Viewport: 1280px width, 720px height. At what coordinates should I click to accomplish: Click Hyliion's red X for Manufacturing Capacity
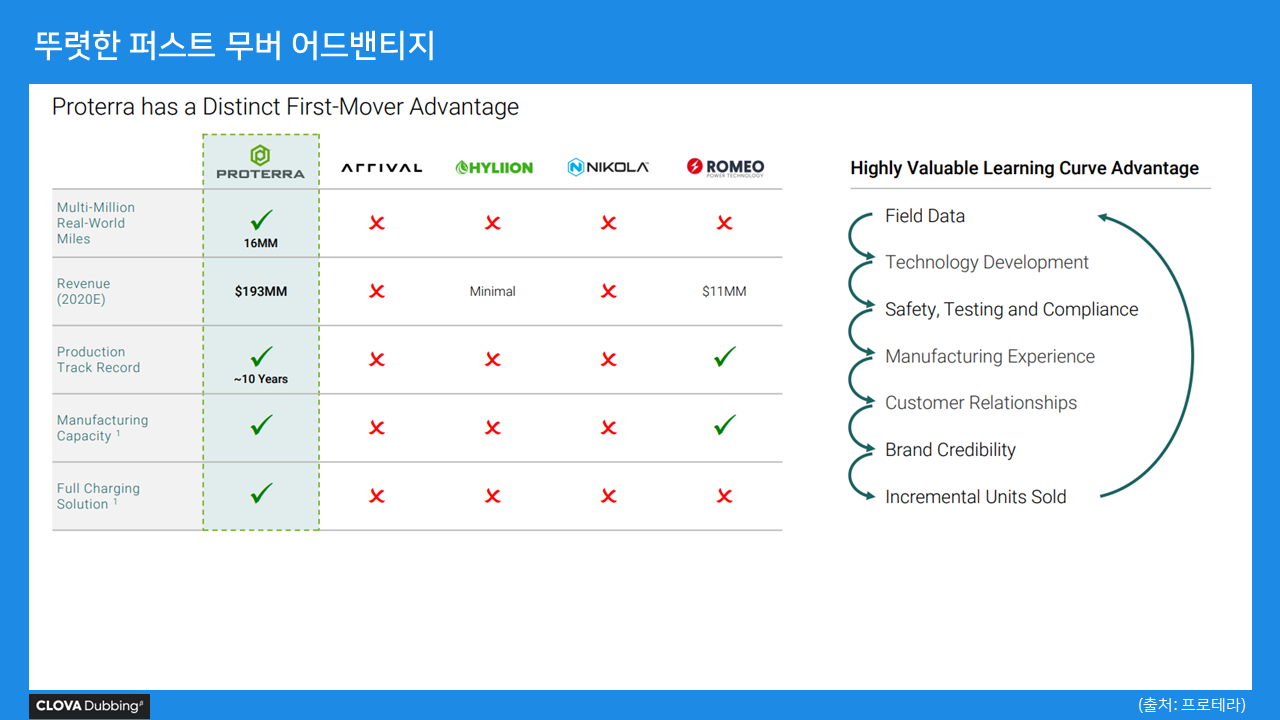(493, 428)
